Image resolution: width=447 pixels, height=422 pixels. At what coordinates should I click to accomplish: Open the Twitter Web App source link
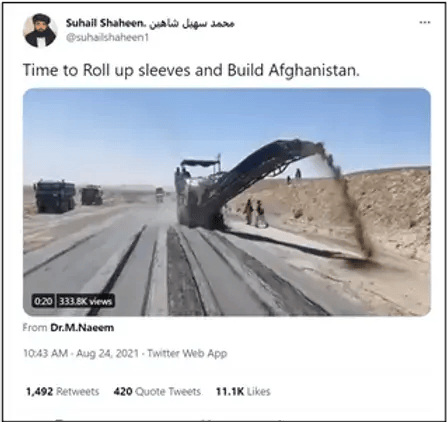click(x=187, y=353)
